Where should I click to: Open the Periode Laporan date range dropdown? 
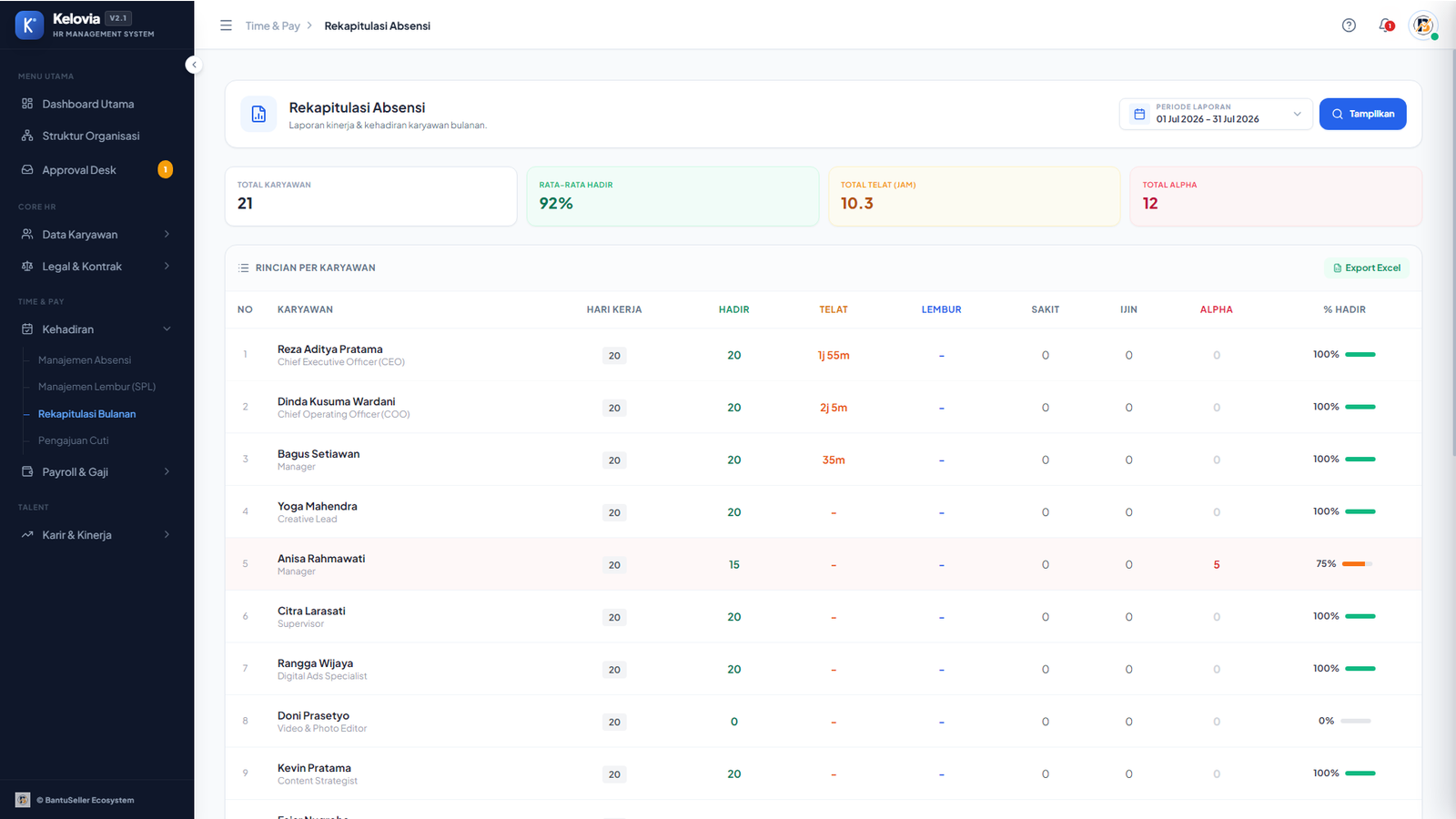(x=1216, y=114)
